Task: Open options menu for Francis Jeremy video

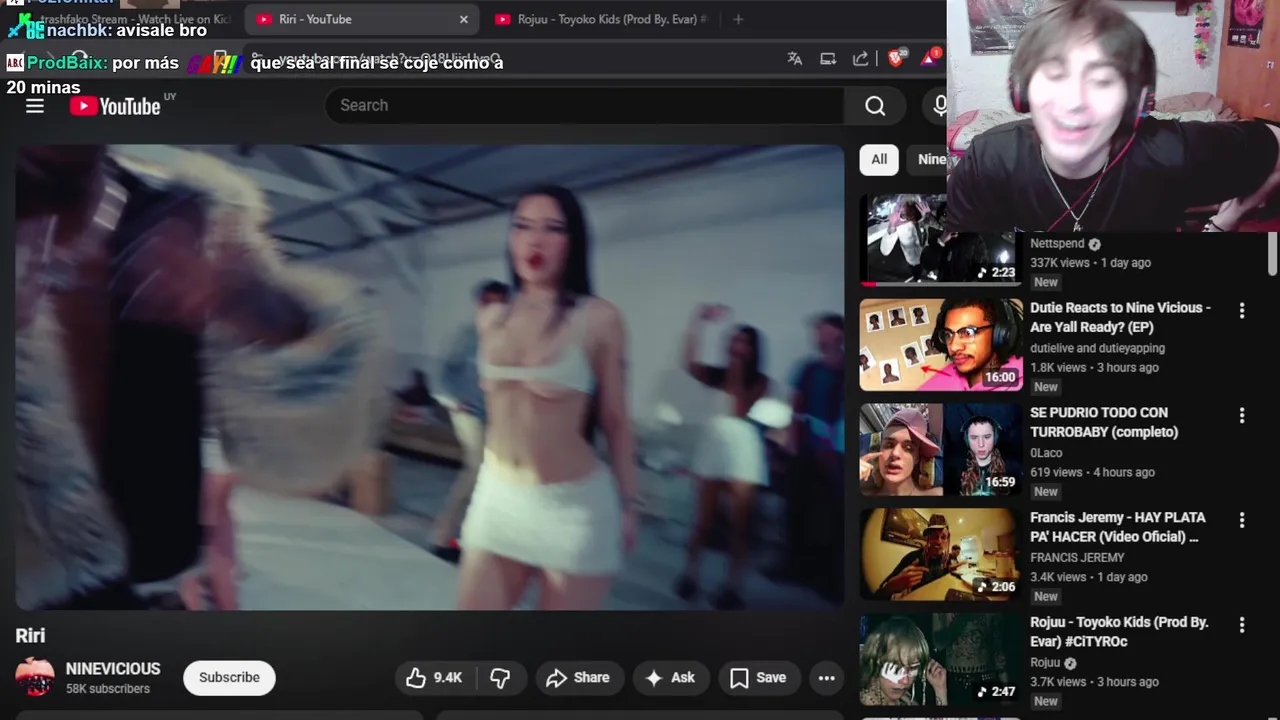Action: click(1242, 521)
